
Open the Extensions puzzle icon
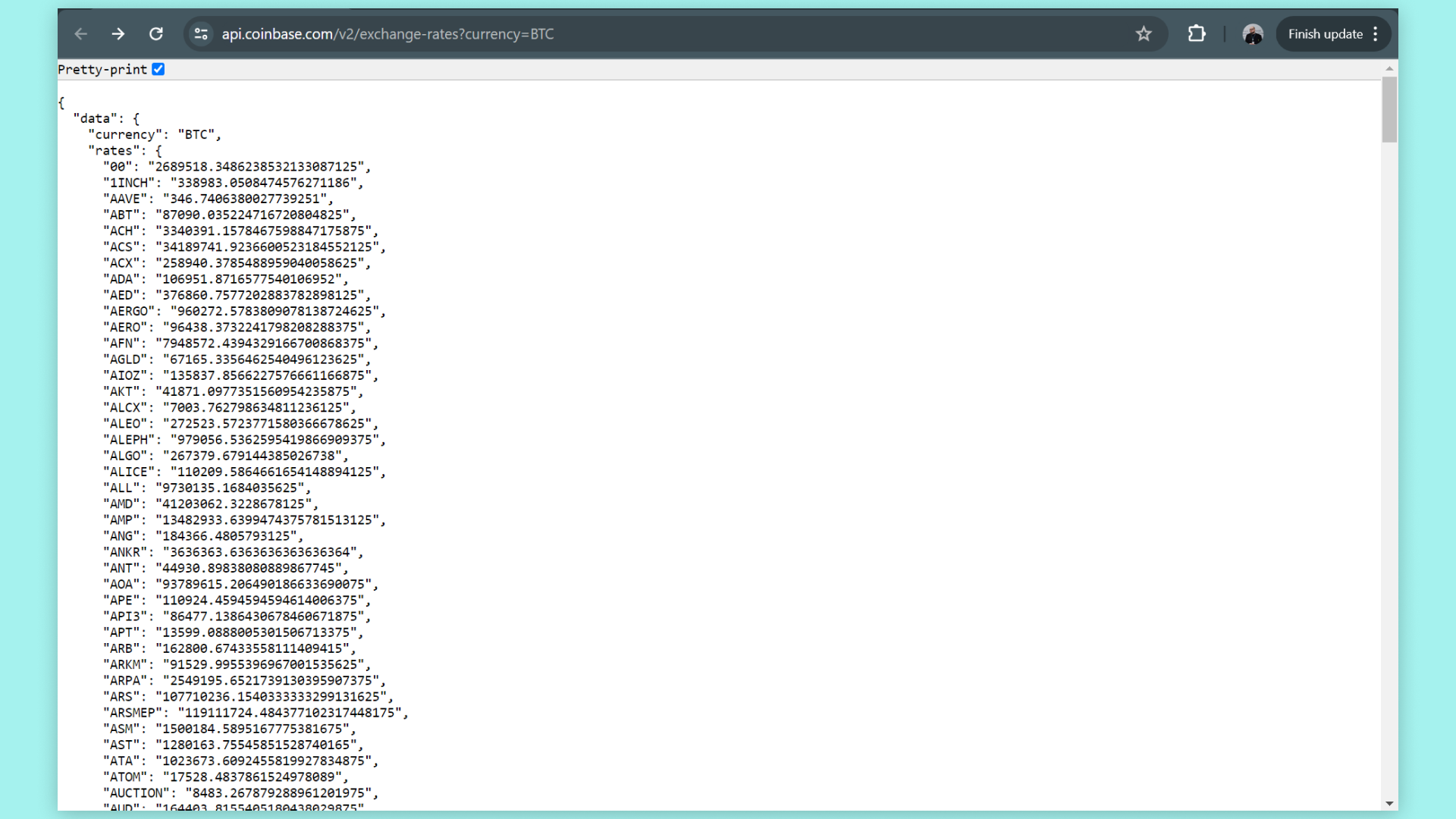[x=1197, y=34]
